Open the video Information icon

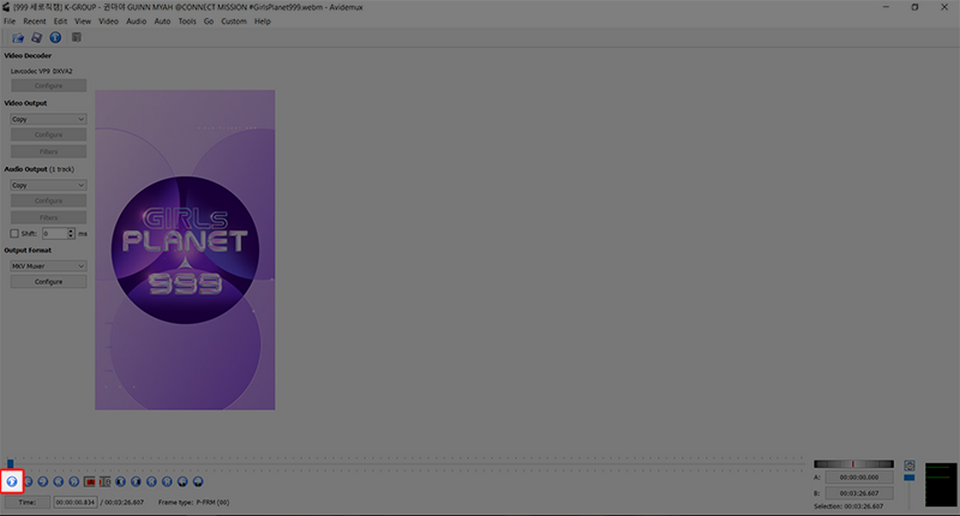[x=55, y=38]
